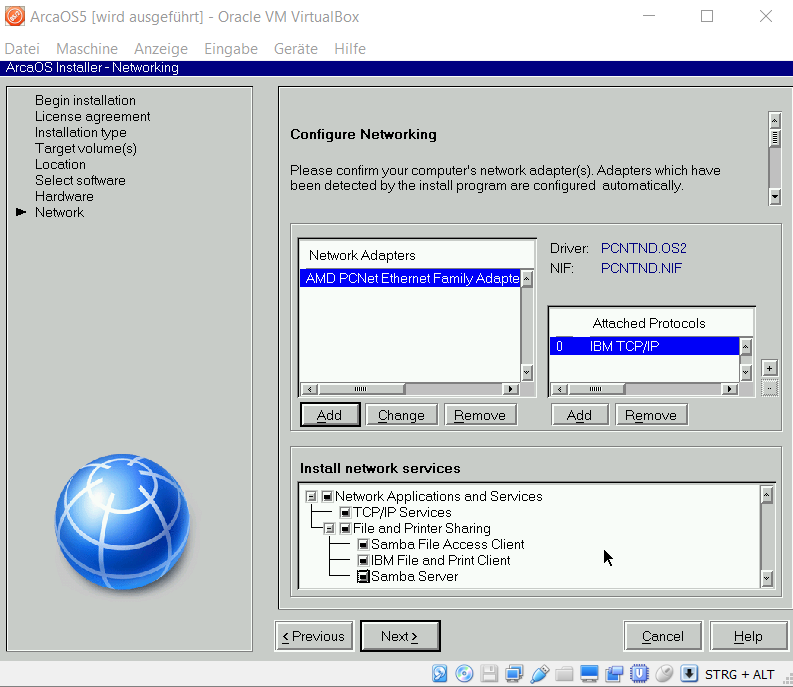Click the CPU virtualization chip icon
This screenshot has width=793, height=687.
click(639, 673)
